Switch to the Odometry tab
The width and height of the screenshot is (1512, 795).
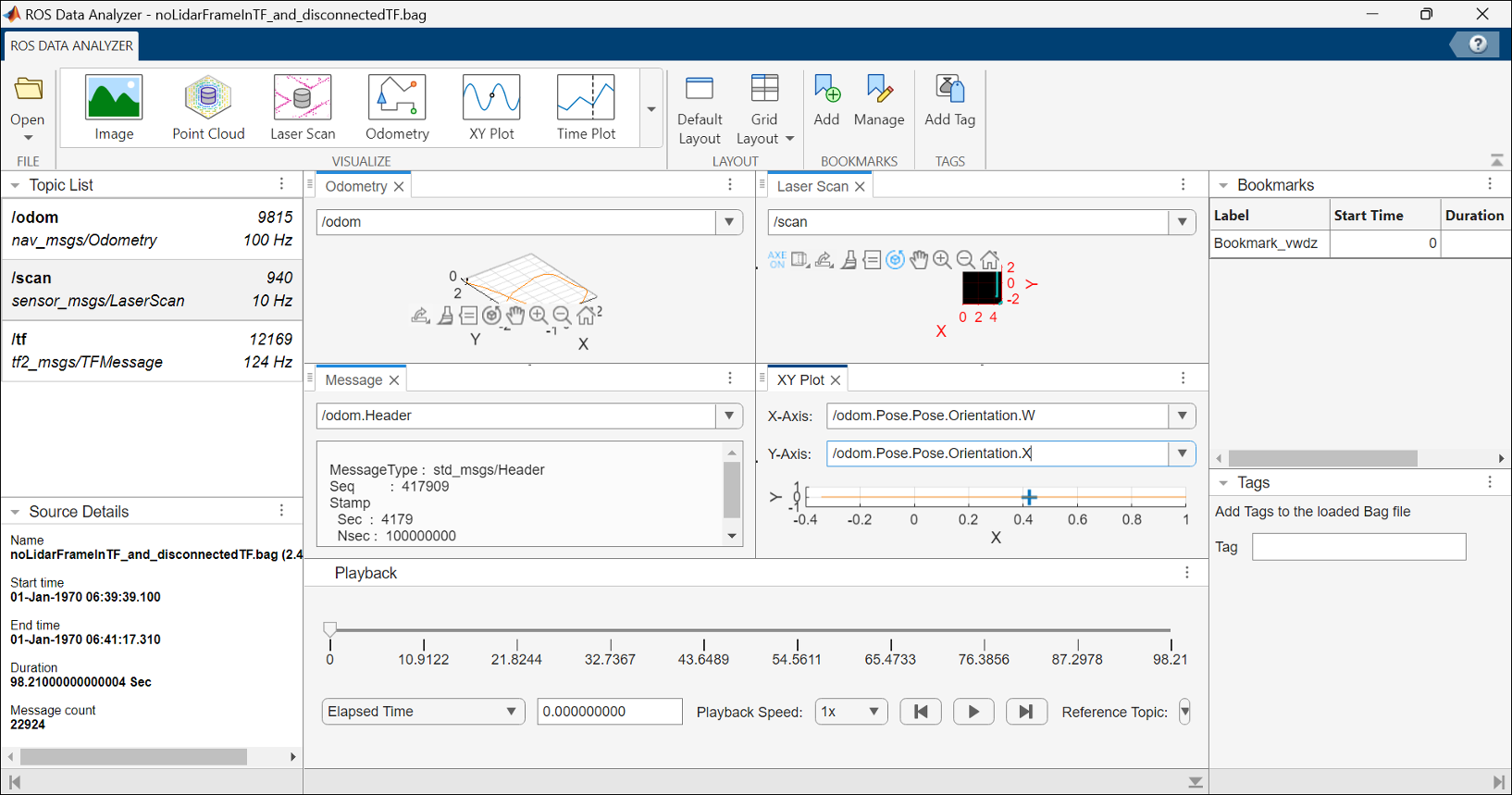(356, 186)
